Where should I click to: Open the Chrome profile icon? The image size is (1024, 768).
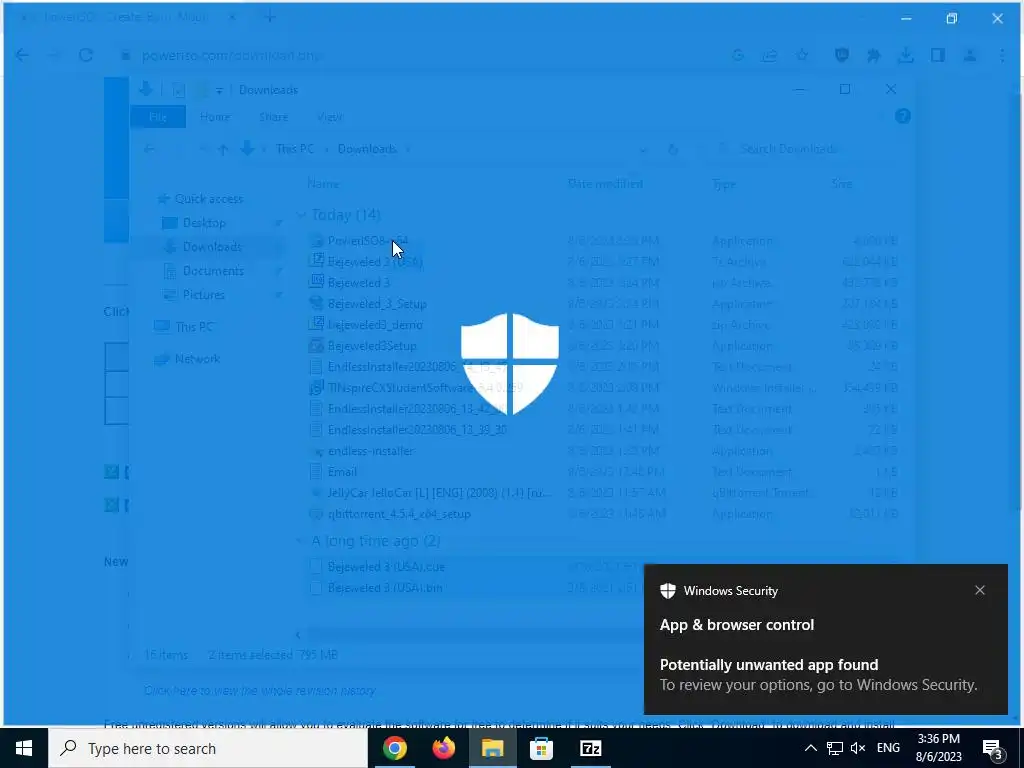970,56
